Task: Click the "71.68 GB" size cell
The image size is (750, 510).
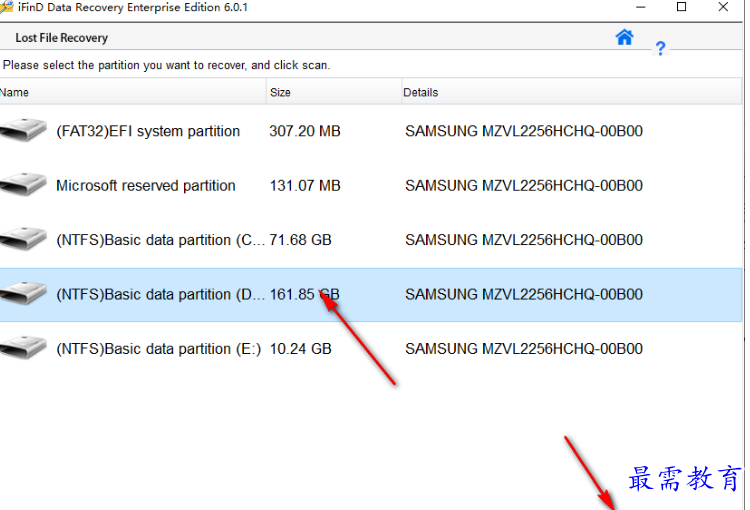Action: point(300,240)
